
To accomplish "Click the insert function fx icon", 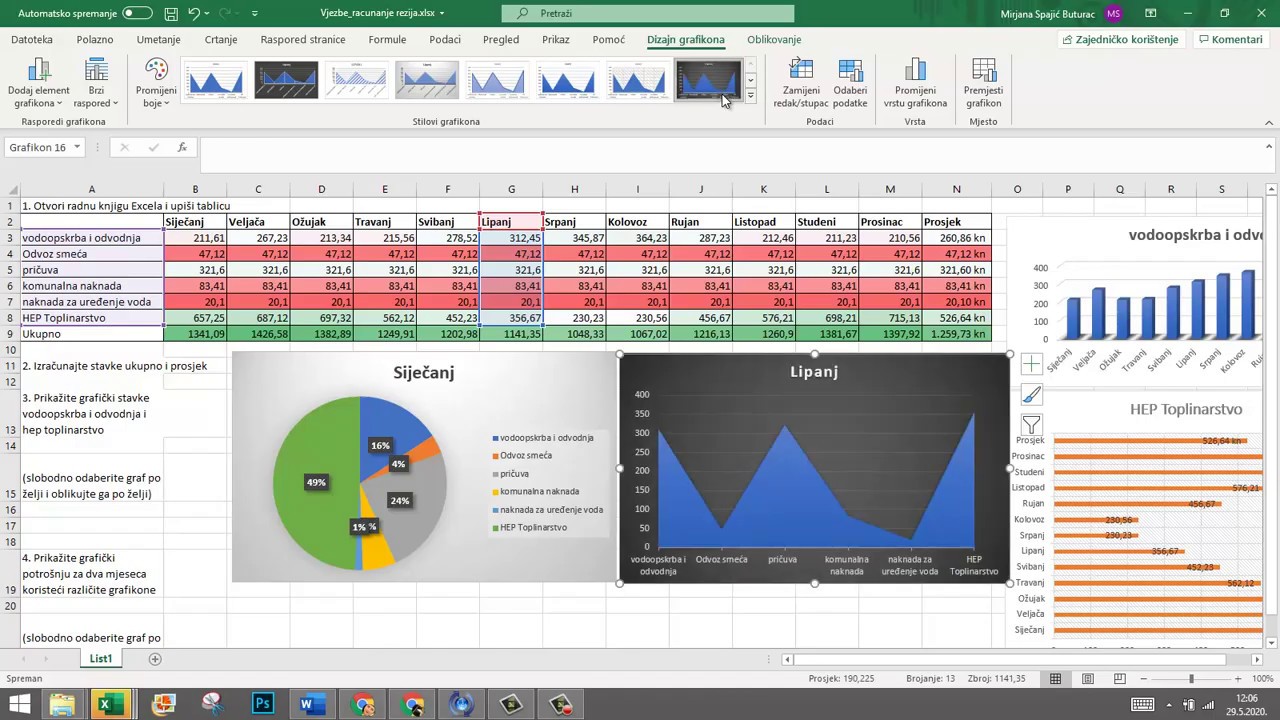I will point(182,147).
